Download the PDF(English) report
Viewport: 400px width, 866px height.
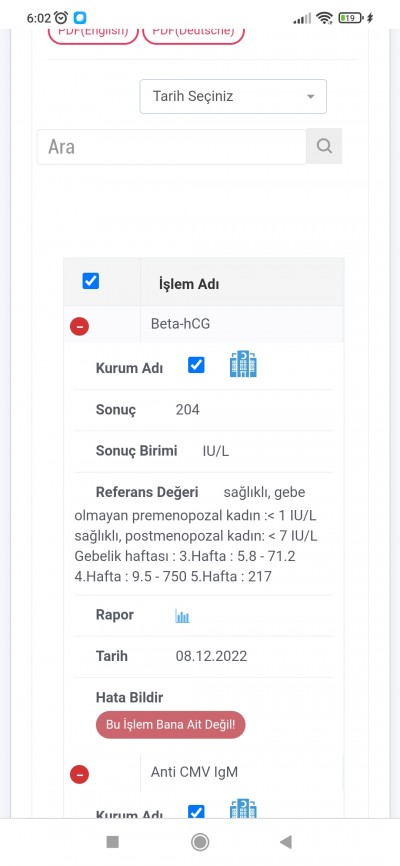93,33
